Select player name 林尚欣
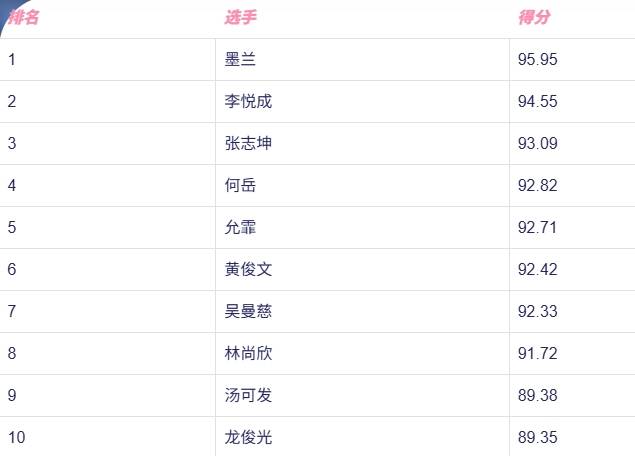 pyautogui.click(x=248, y=353)
